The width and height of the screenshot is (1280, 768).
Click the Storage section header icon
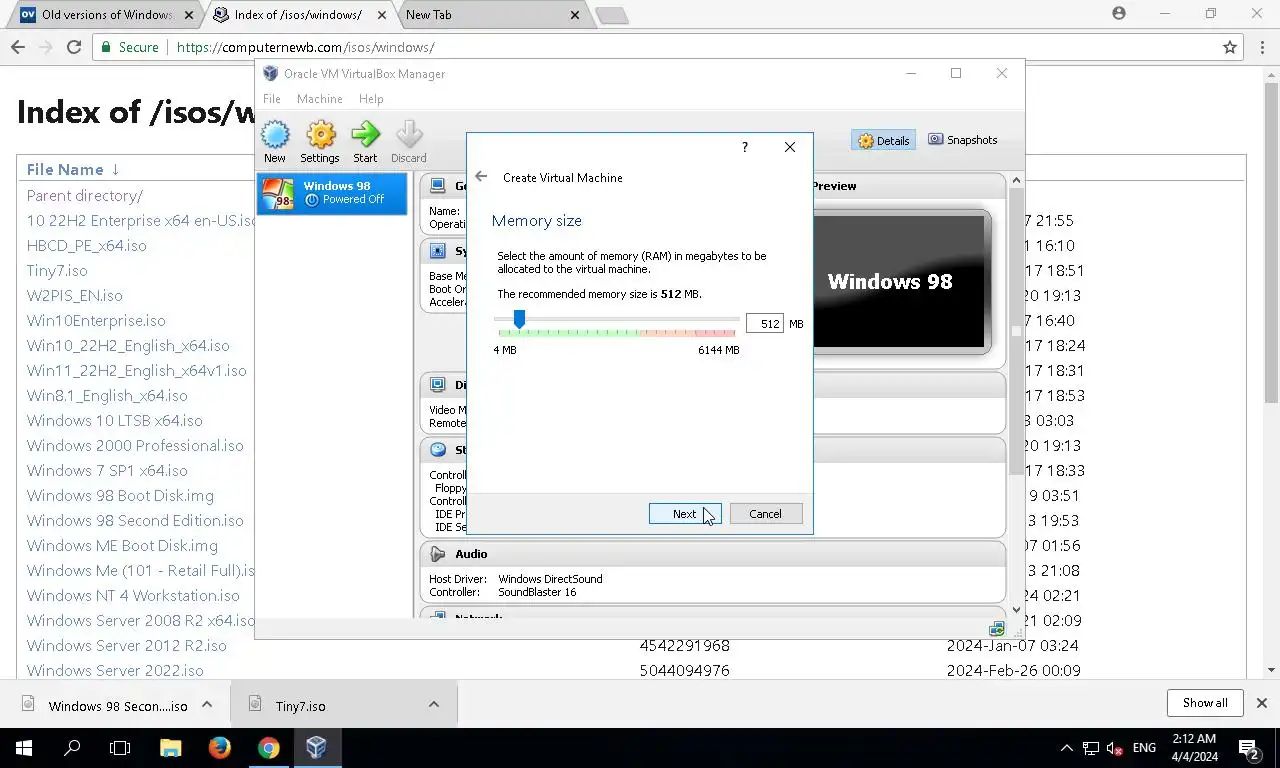point(437,450)
